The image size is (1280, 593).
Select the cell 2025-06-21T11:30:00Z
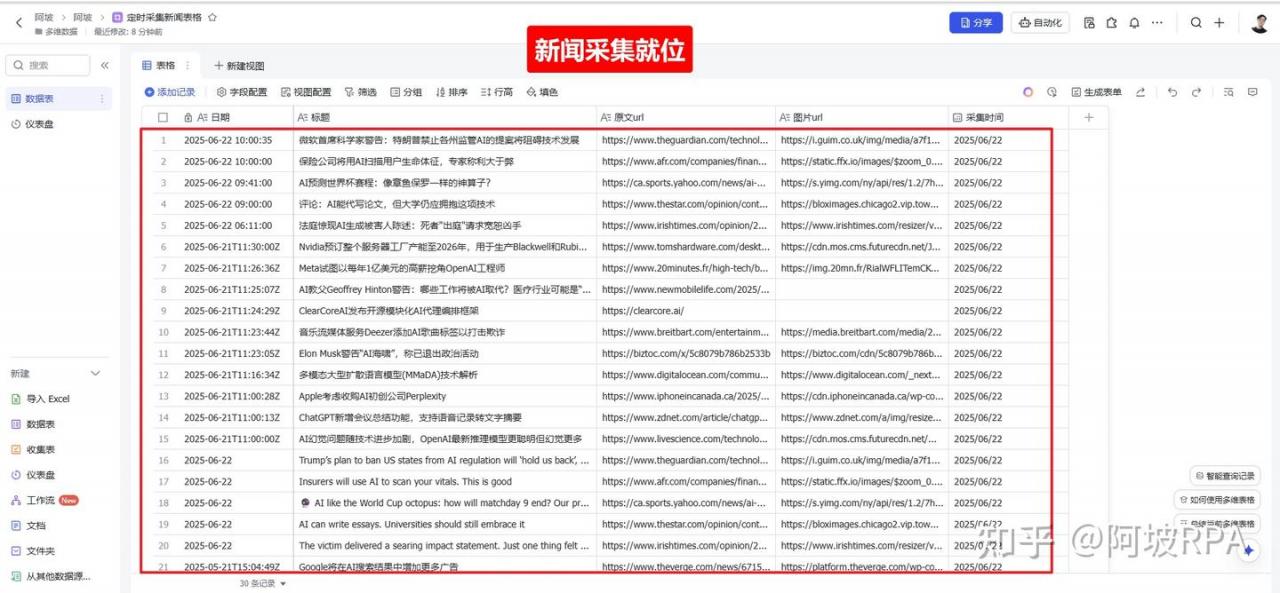click(x=235, y=247)
